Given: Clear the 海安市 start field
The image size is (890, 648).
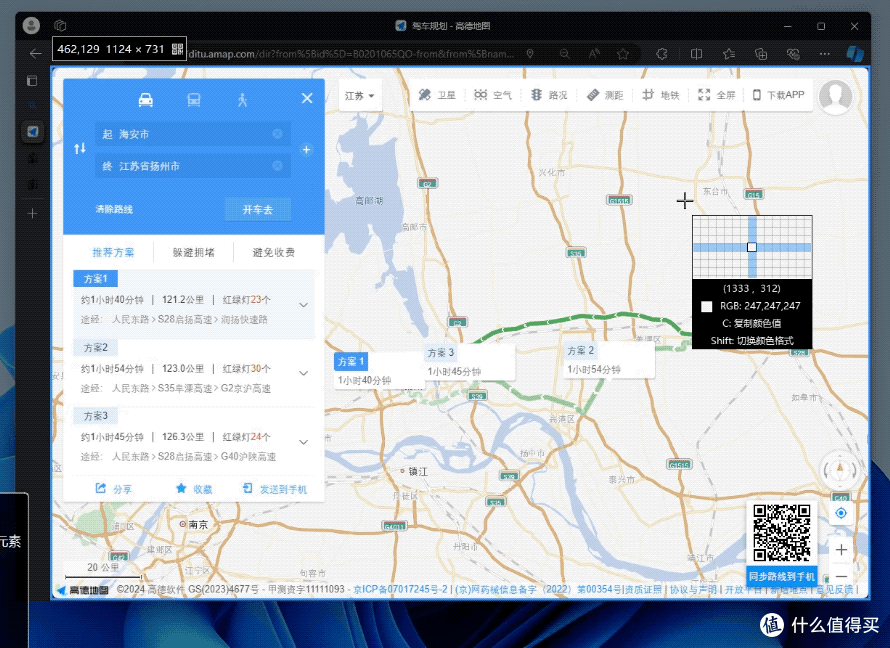Looking at the screenshot, I should [278, 134].
